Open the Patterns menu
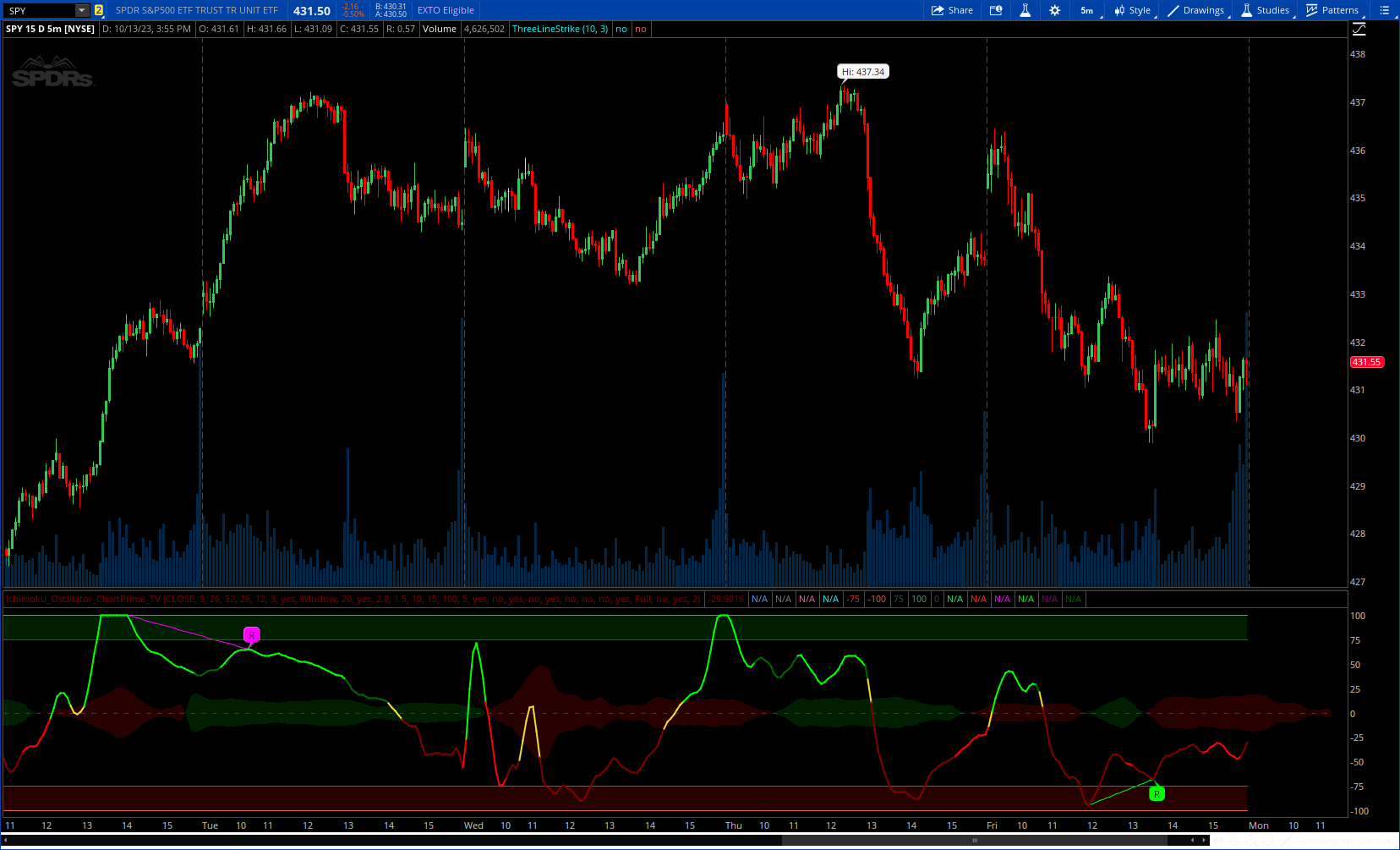 pos(1332,10)
